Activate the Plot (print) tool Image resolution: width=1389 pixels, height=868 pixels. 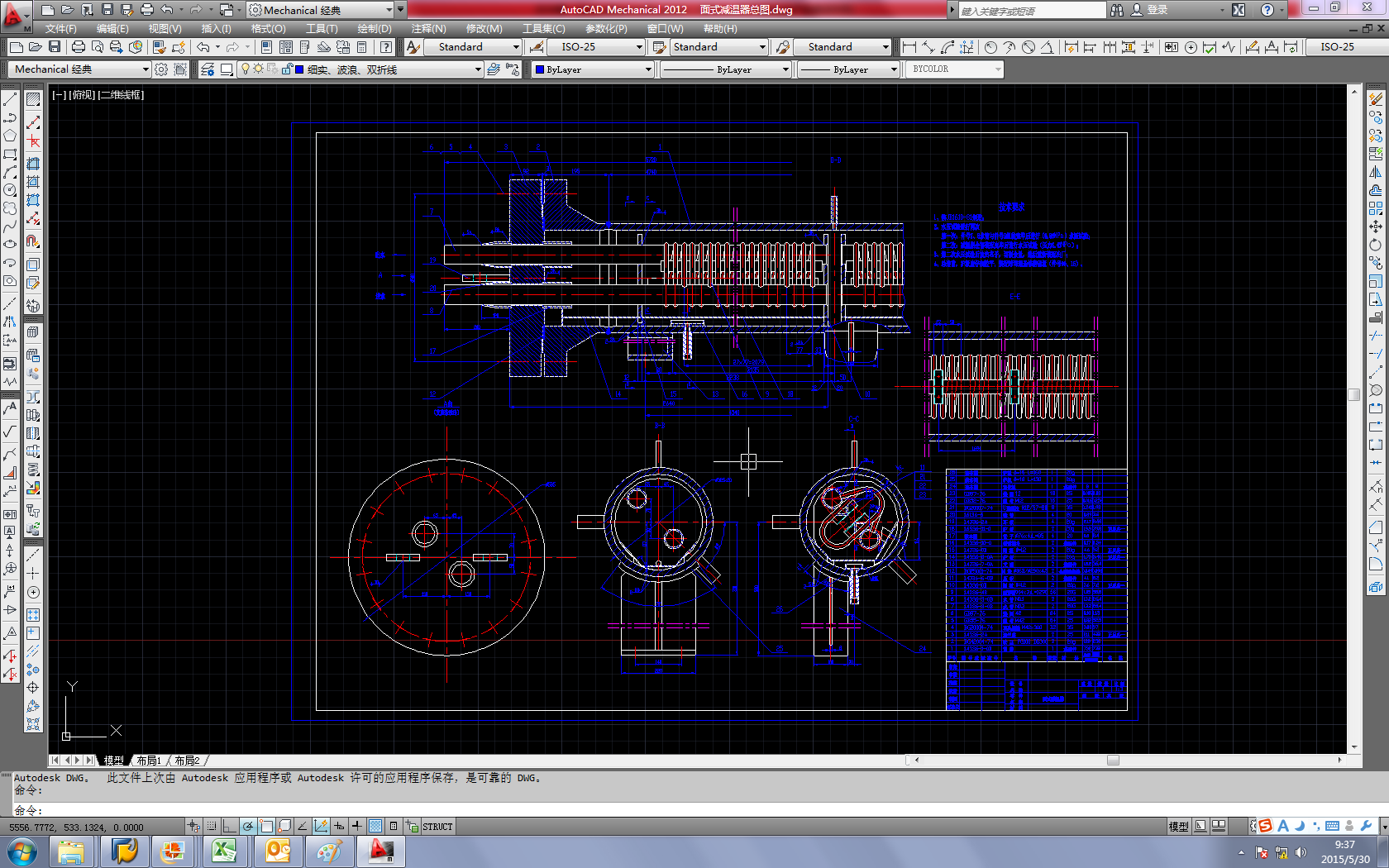[x=79, y=47]
